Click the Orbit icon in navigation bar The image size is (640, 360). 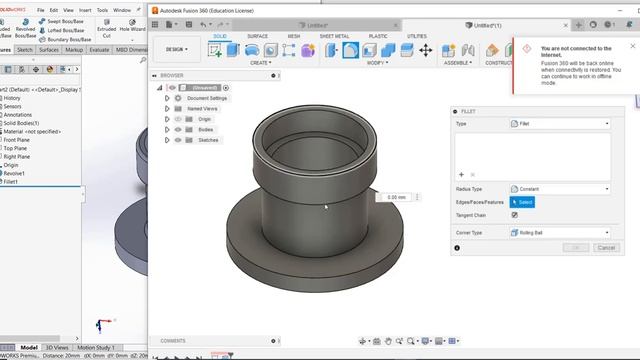tap(362, 341)
